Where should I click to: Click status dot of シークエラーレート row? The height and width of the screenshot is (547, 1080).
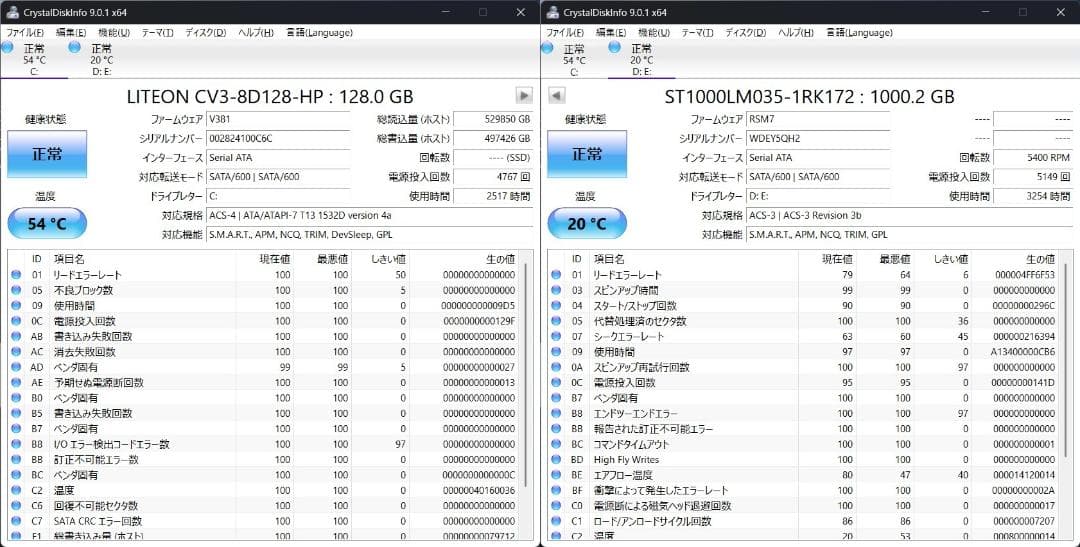556,336
